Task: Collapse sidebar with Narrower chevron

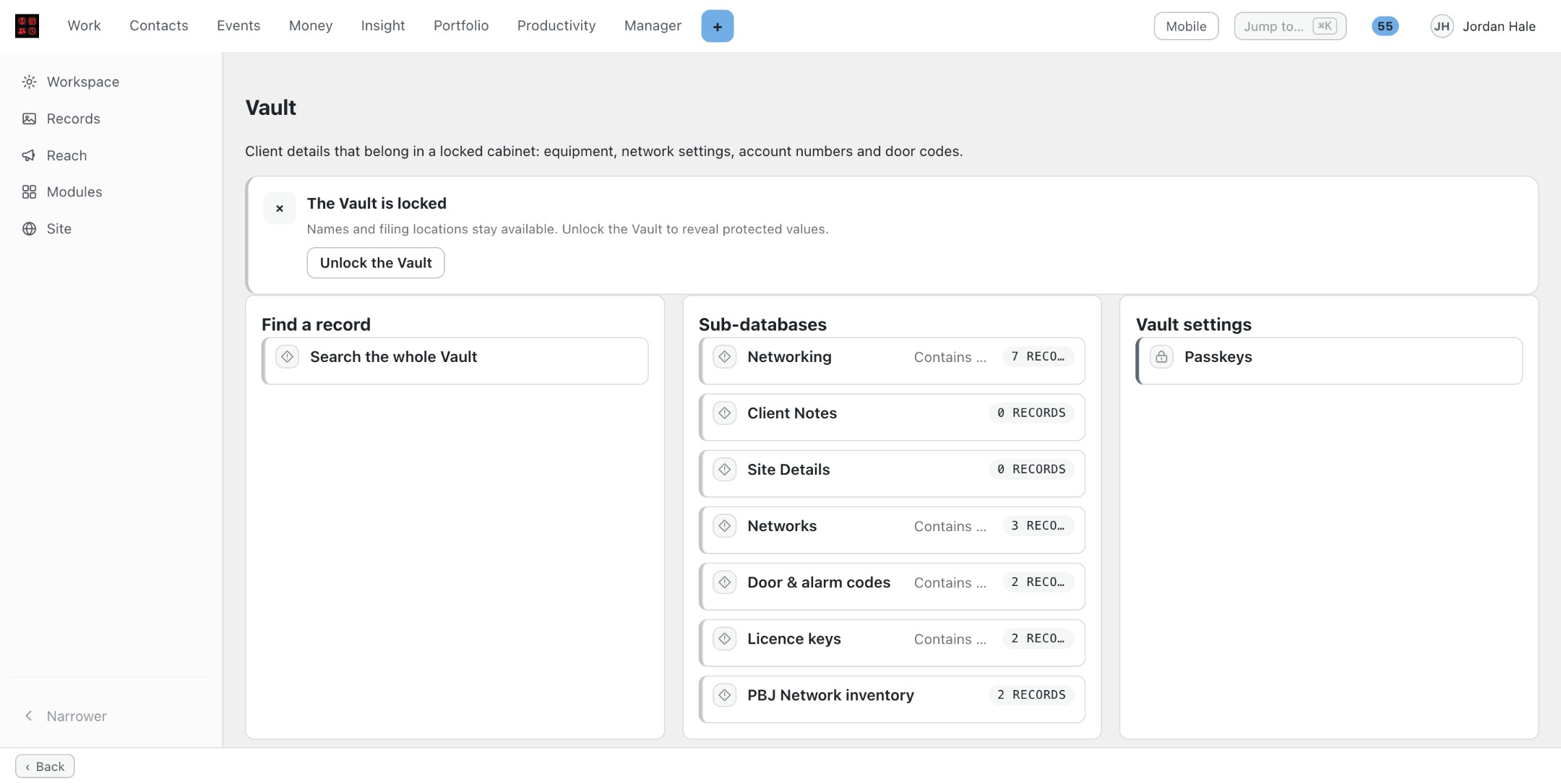Action: point(29,716)
